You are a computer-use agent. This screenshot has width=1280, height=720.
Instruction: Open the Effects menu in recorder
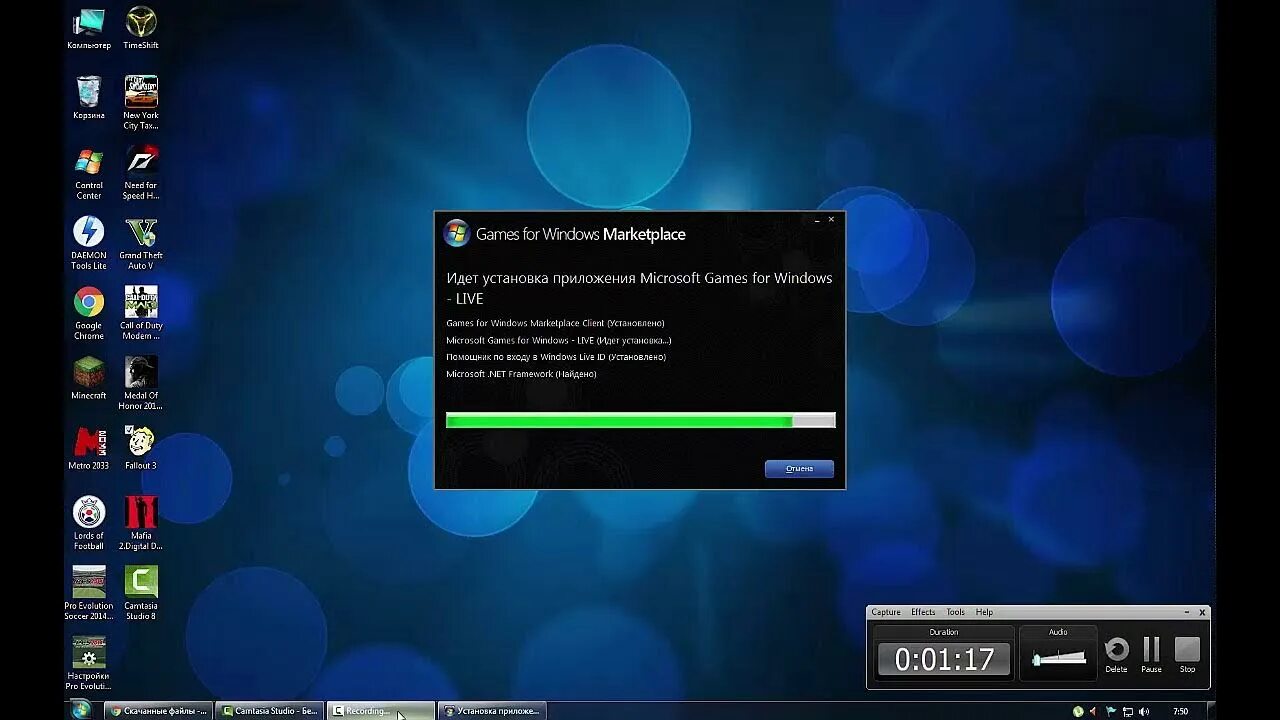pyautogui.click(x=923, y=612)
